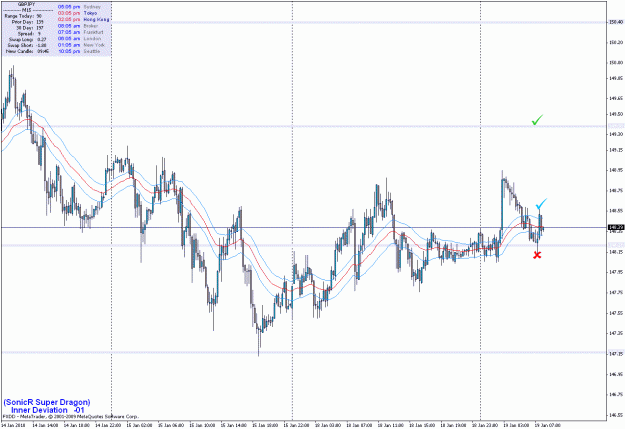Select the Sydney time row in info panel
625x429 pixels.
coord(79,7)
